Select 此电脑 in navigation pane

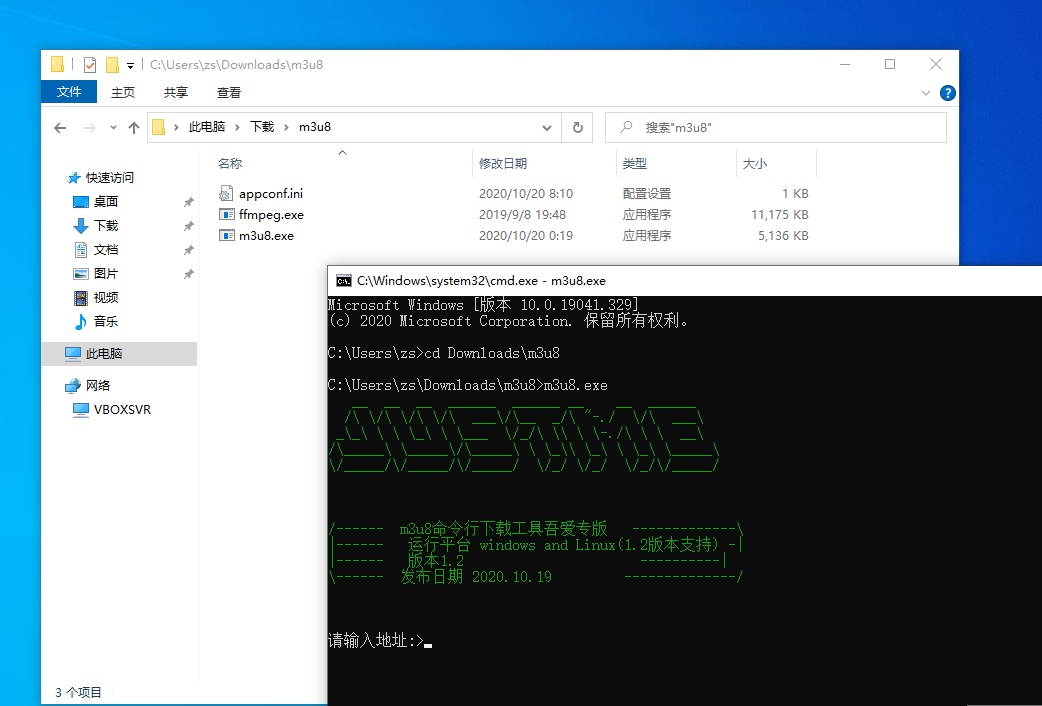[119, 354]
